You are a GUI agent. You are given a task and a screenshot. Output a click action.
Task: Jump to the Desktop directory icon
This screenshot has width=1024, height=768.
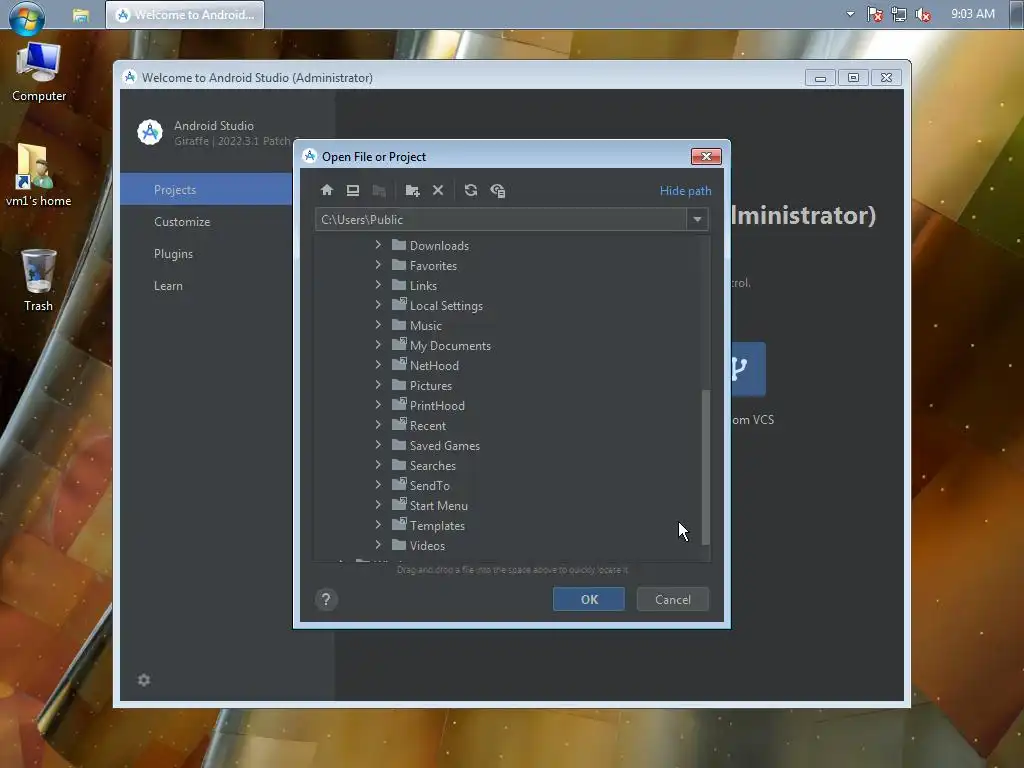353,190
